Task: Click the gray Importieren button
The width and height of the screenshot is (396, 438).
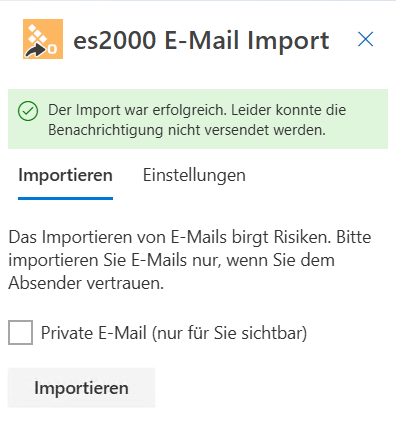Action: tap(82, 387)
